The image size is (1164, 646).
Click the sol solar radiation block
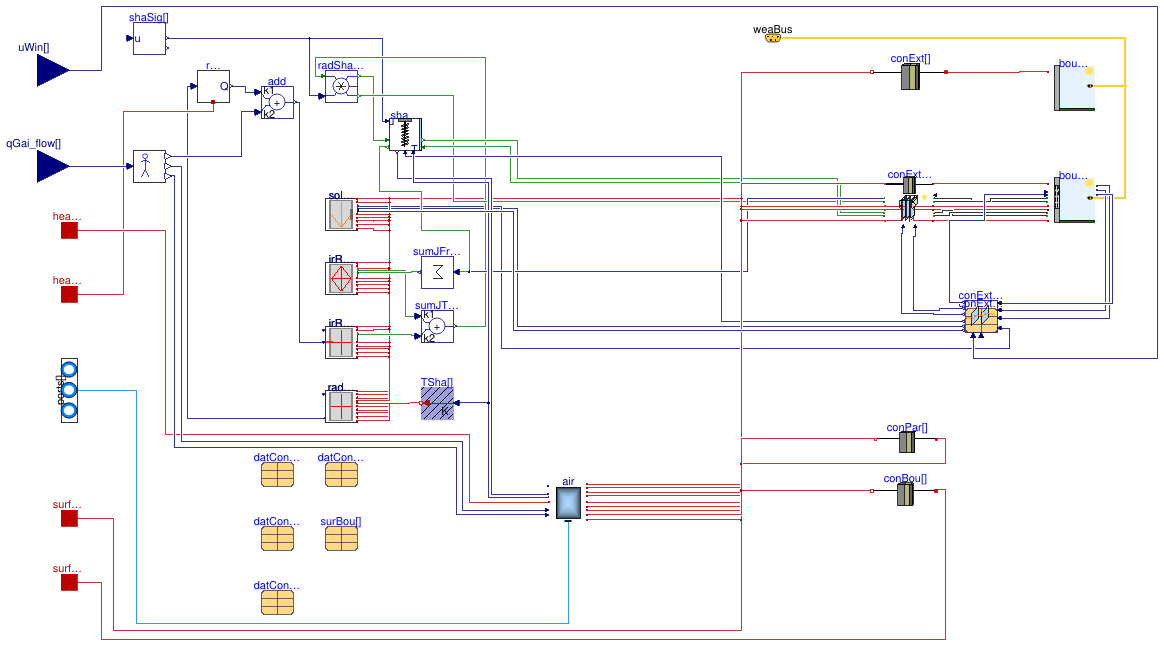[x=341, y=215]
